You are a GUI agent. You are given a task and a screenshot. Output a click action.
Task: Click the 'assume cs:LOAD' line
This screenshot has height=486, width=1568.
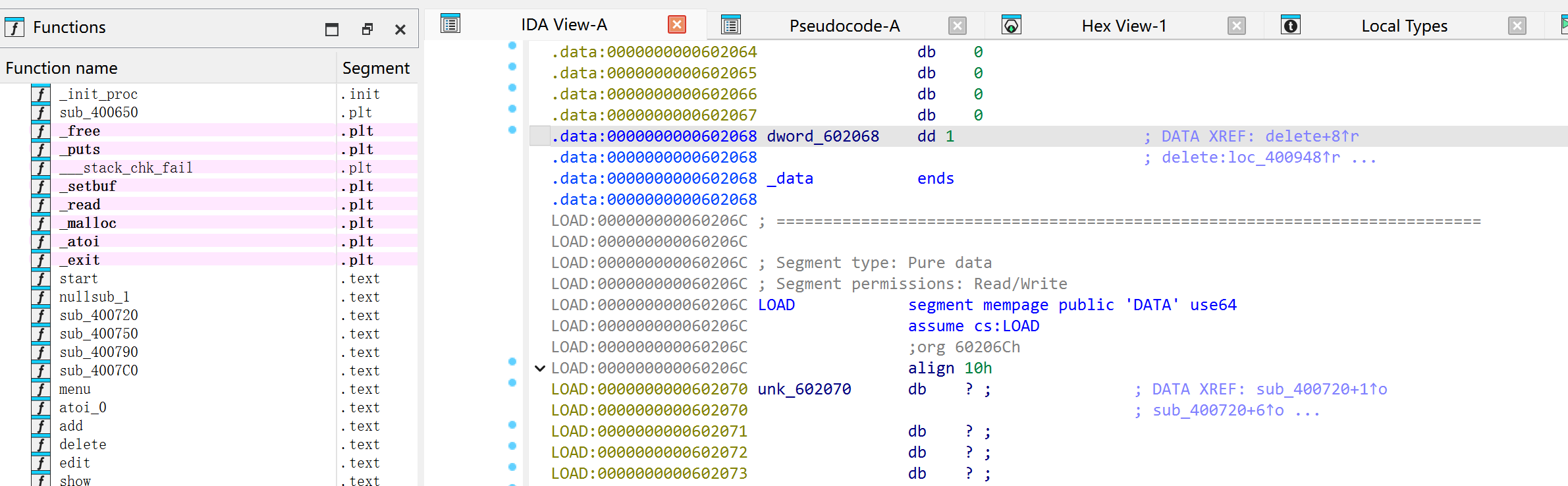(x=973, y=326)
